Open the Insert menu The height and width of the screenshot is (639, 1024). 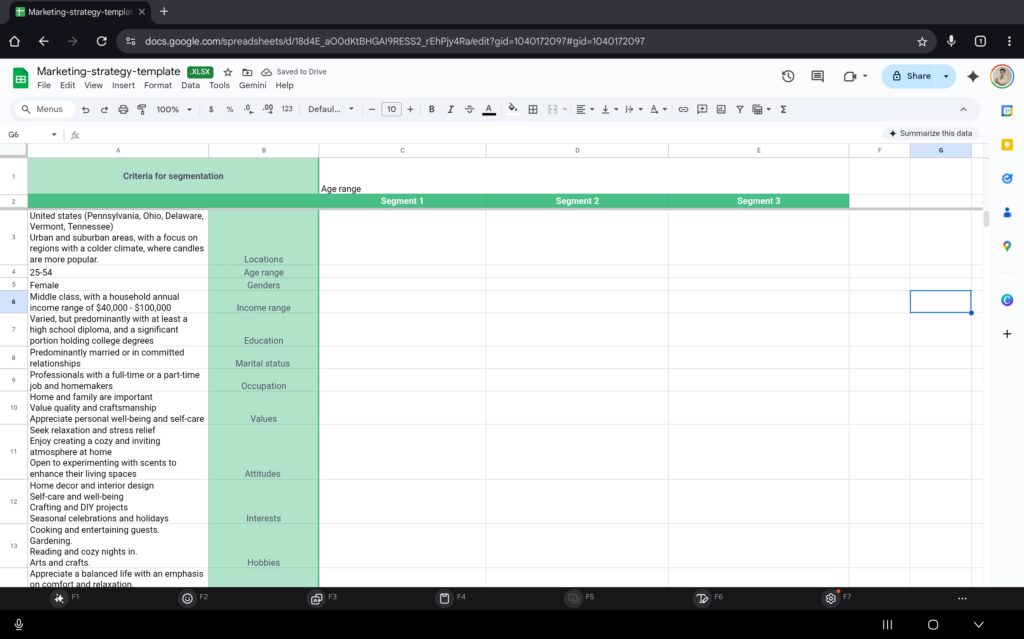(x=123, y=86)
